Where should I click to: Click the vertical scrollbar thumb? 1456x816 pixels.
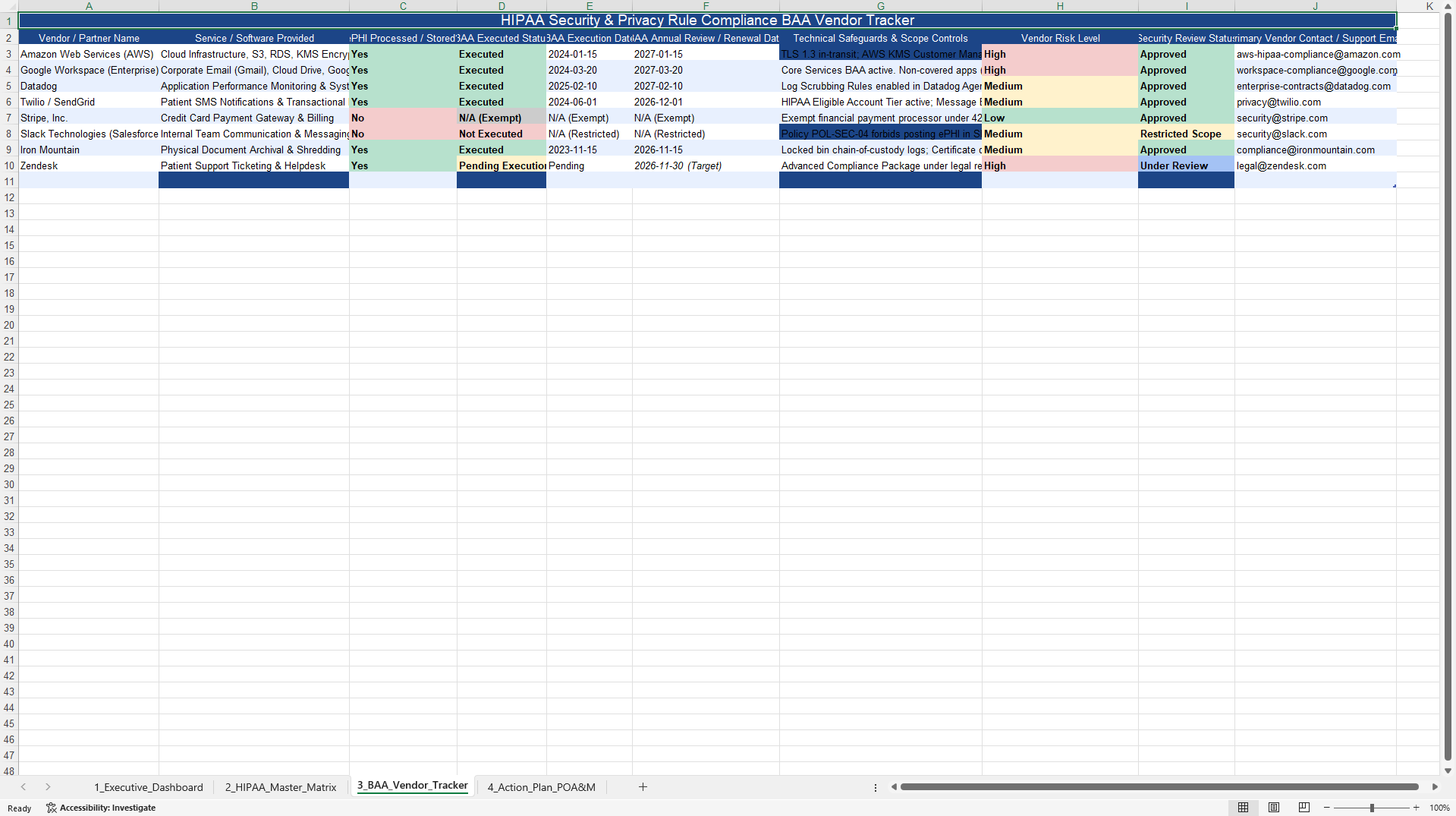click(1448, 387)
